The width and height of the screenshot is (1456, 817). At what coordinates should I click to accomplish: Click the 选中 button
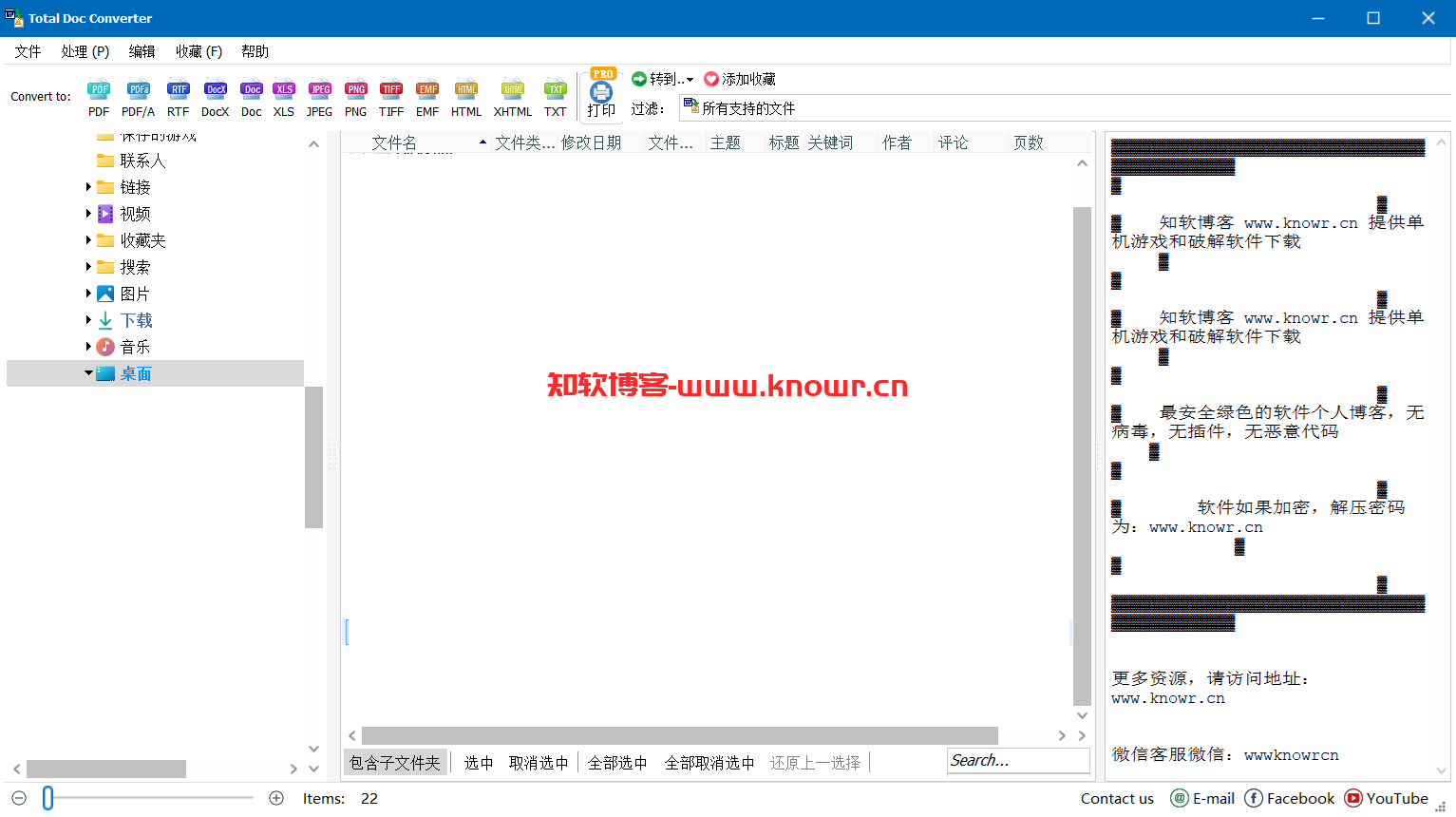click(479, 763)
